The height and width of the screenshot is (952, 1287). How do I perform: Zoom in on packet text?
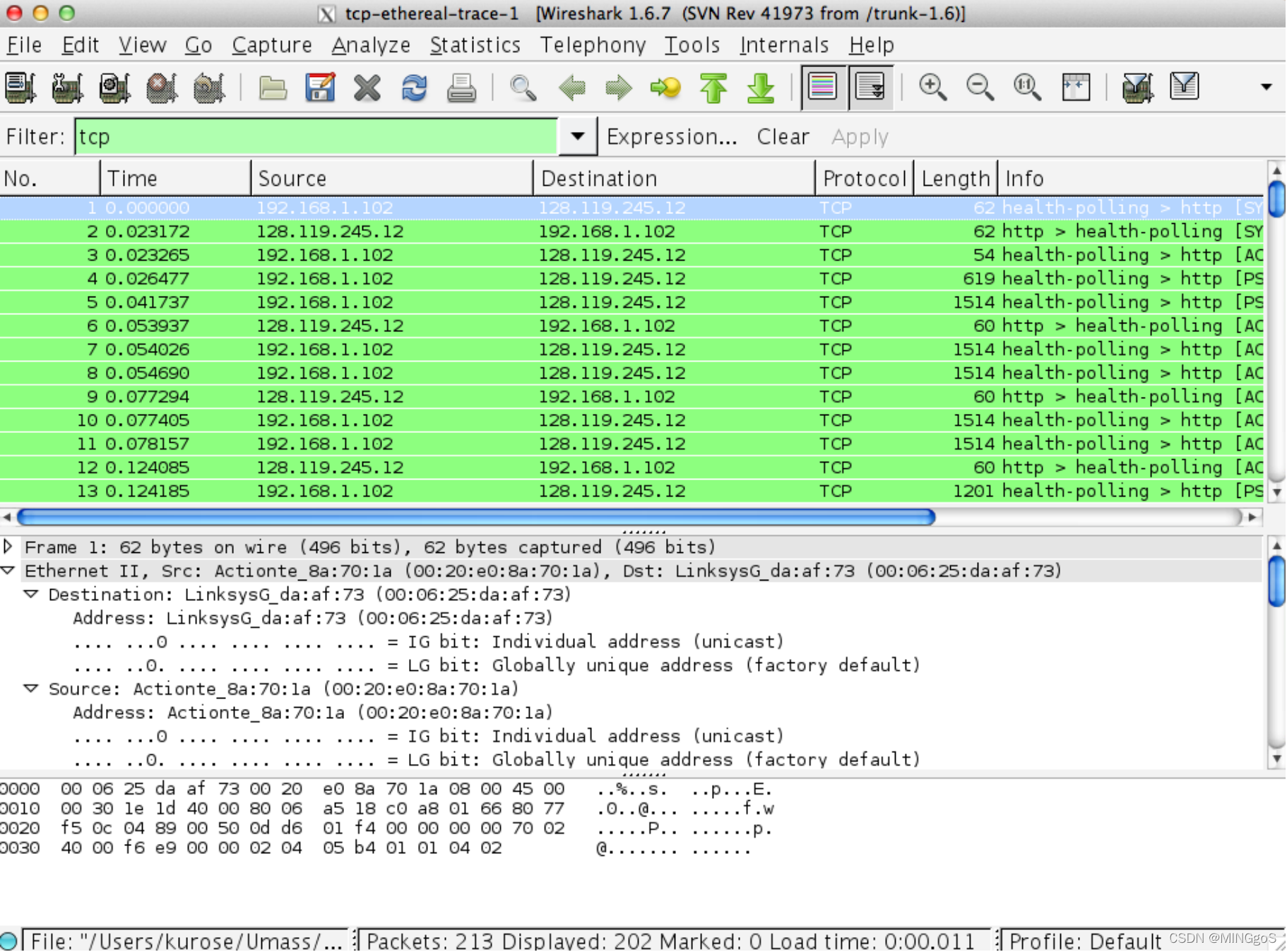tap(932, 88)
